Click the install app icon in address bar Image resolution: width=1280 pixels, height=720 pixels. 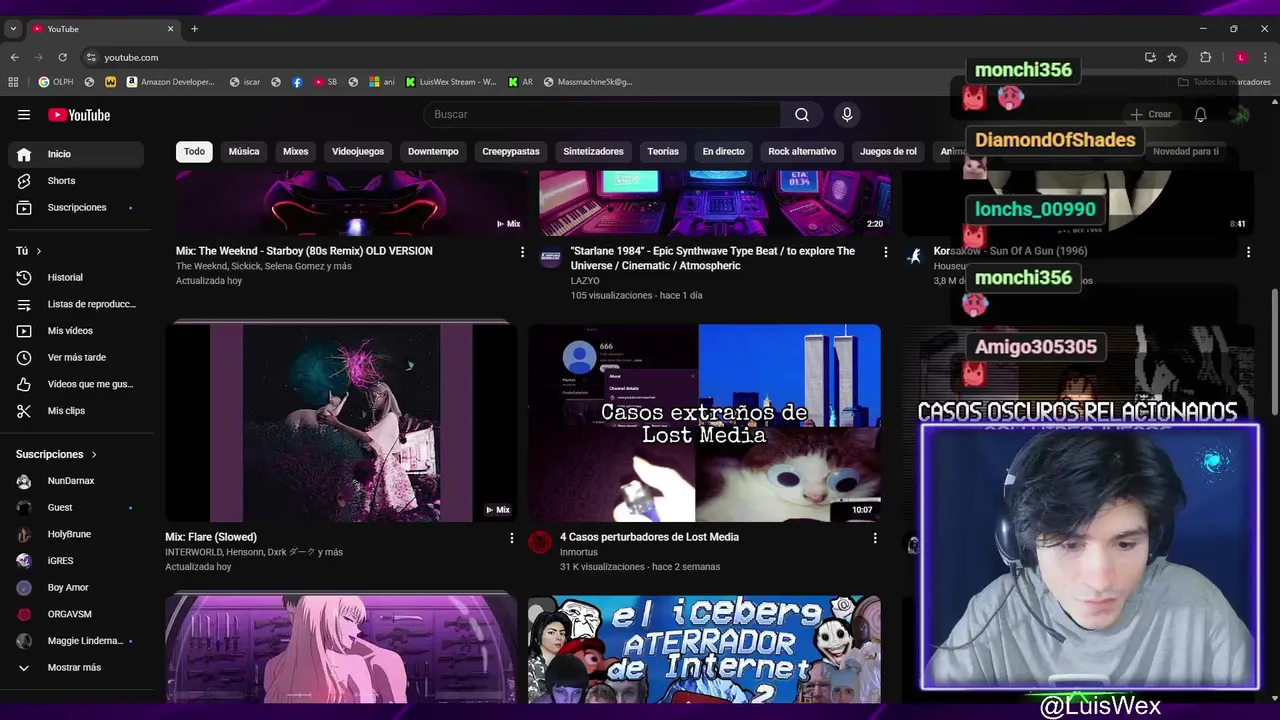click(1150, 57)
